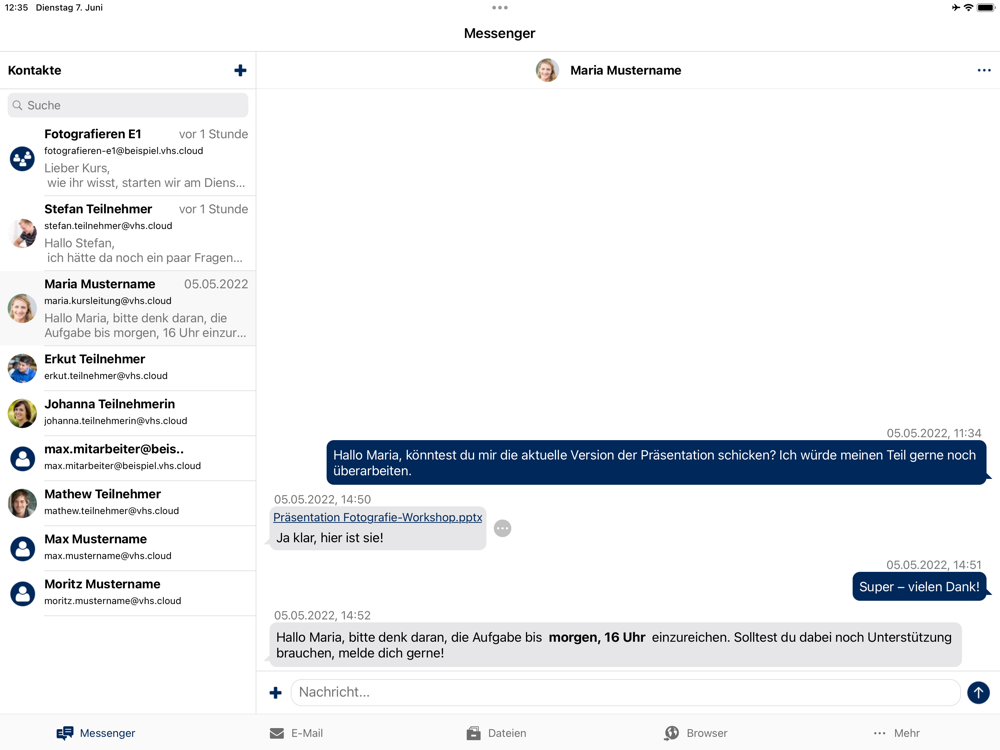The height and width of the screenshot is (750, 1000).
Task: Click max.mitarbeiter default avatar icon
Action: tap(22, 458)
